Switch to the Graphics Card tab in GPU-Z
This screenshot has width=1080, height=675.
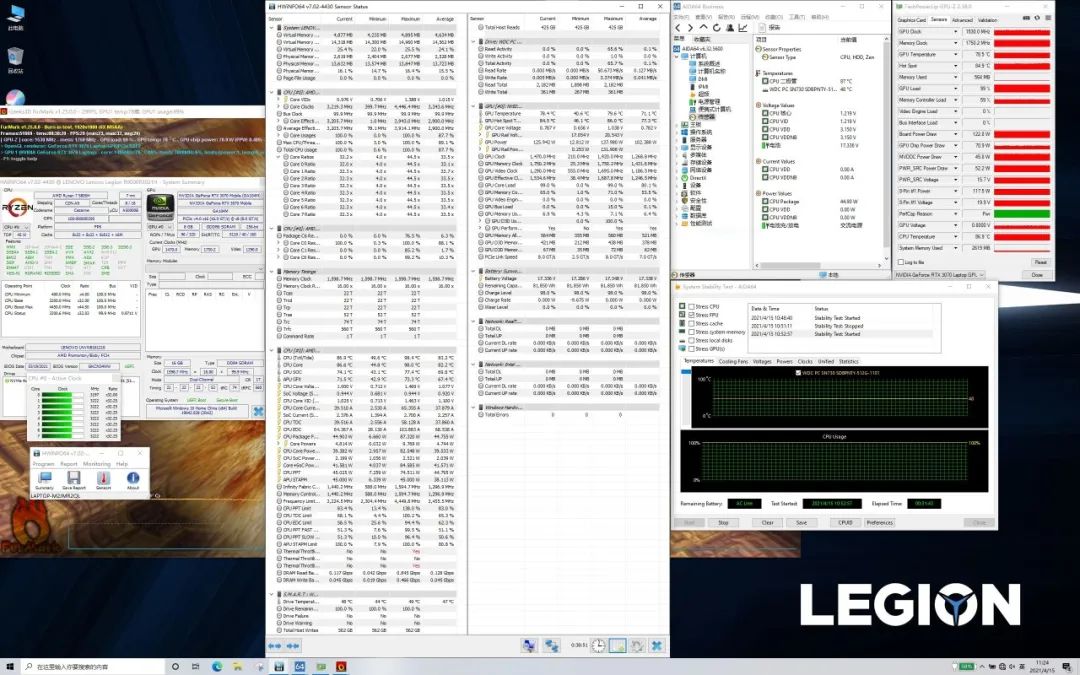point(911,20)
